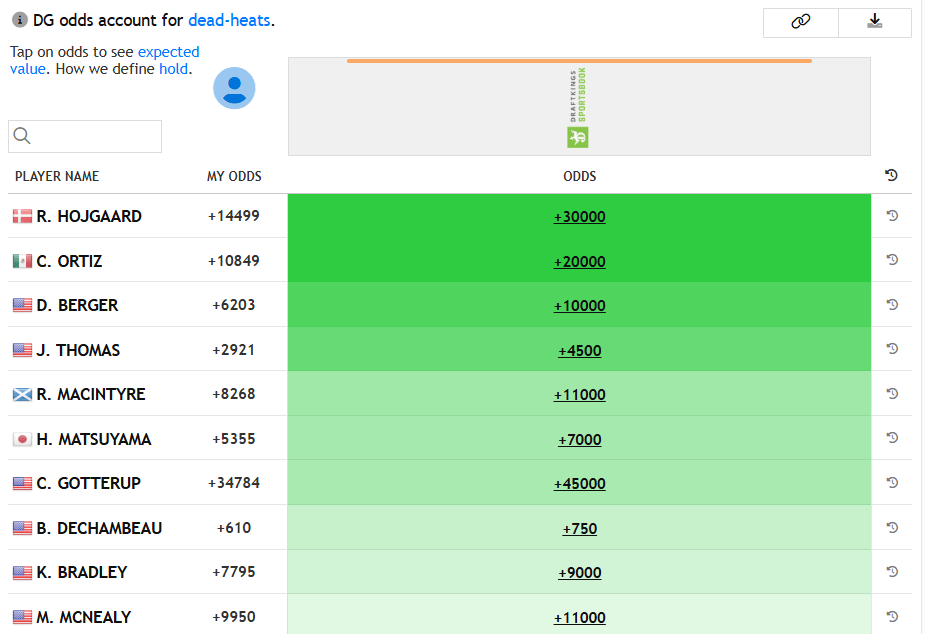Click +30000 odds for R. Hojgaard

click(579, 217)
